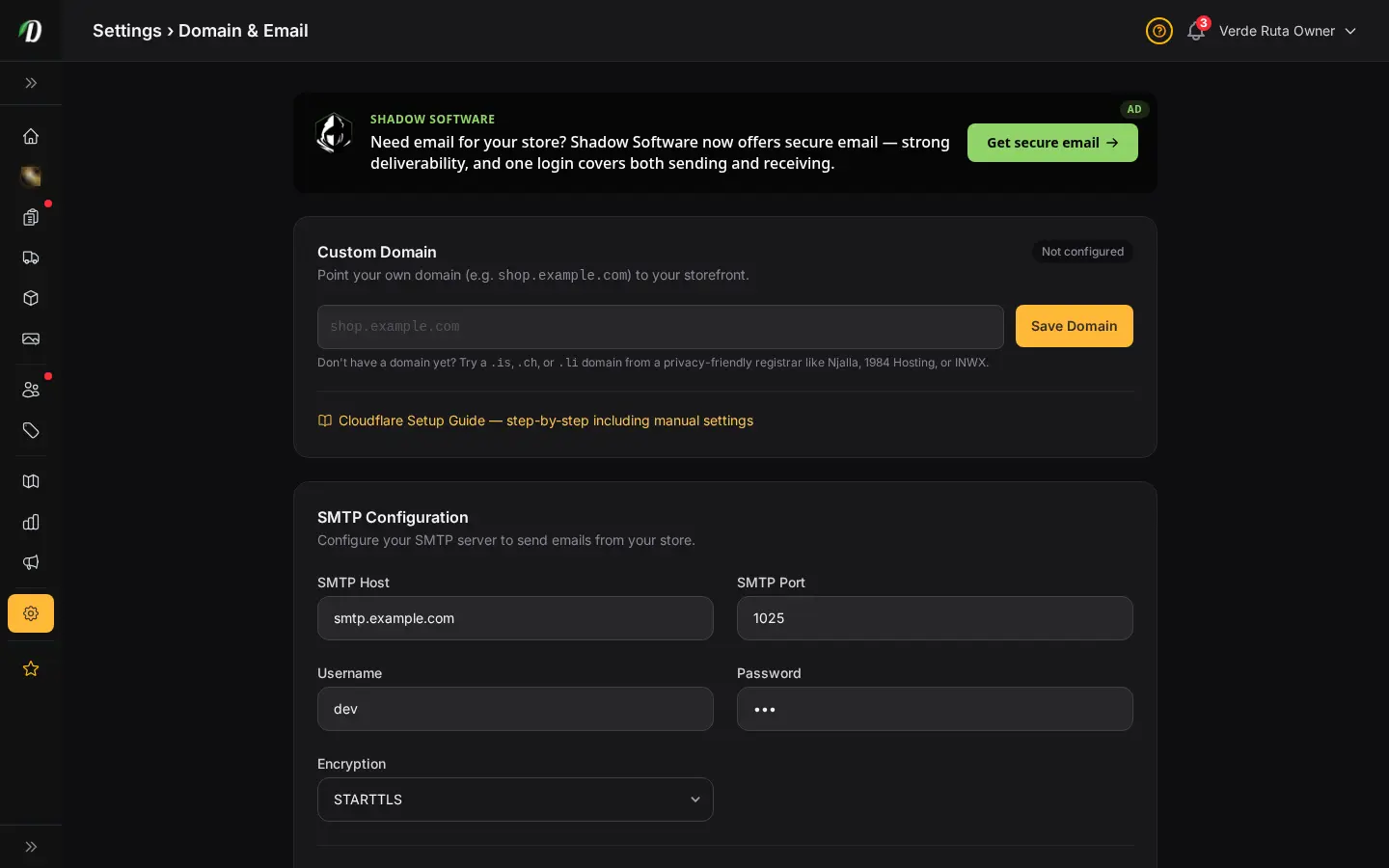Click the star icon in the sidebar
Screen dimensions: 1389x868
pyautogui.click(x=31, y=668)
